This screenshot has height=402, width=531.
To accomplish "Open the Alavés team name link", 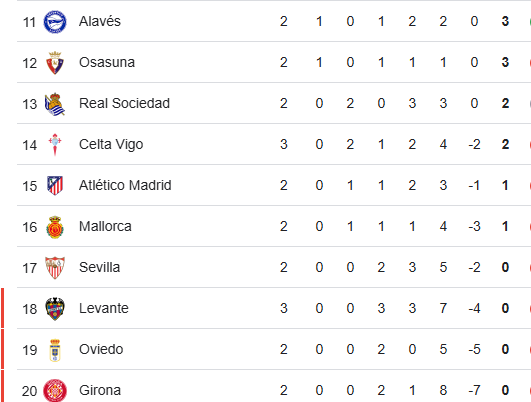I will (x=100, y=21).
